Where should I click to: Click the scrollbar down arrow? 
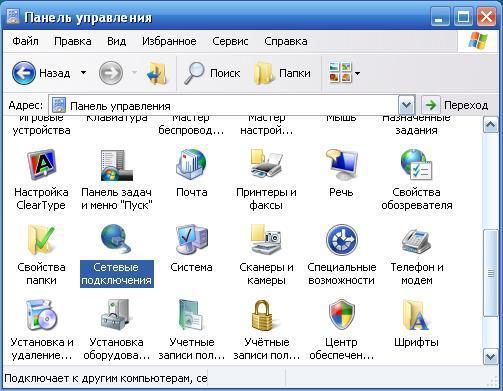point(490,357)
